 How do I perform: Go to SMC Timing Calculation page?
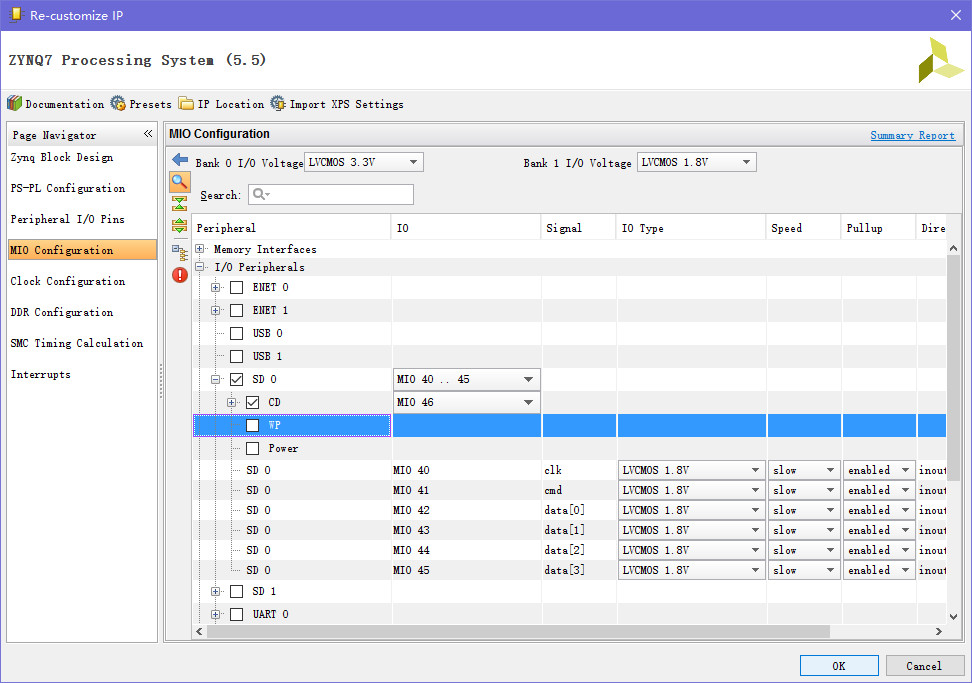tap(76, 343)
